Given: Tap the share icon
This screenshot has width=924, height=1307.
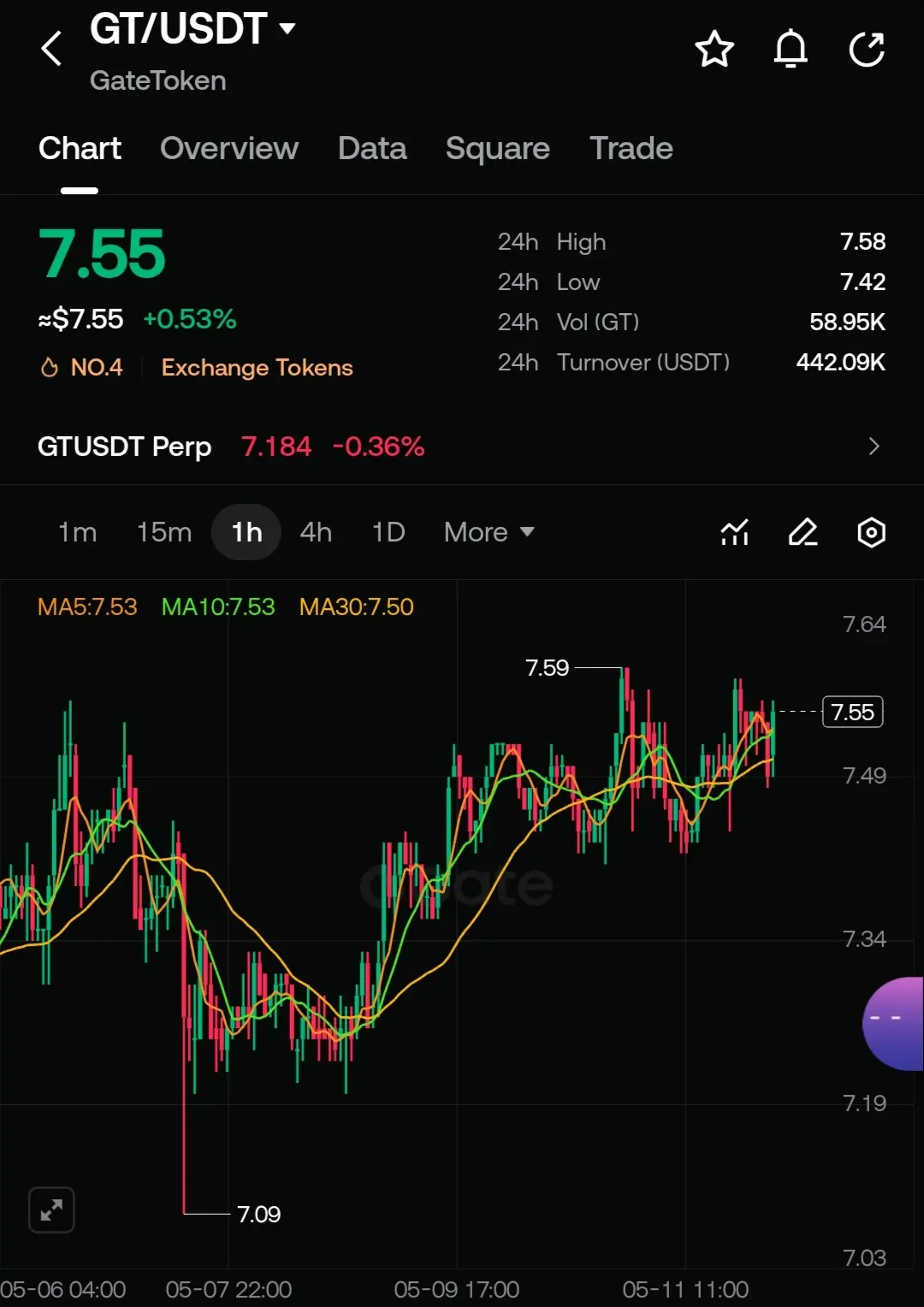Looking at the screenshot, I should coord(867,49).
